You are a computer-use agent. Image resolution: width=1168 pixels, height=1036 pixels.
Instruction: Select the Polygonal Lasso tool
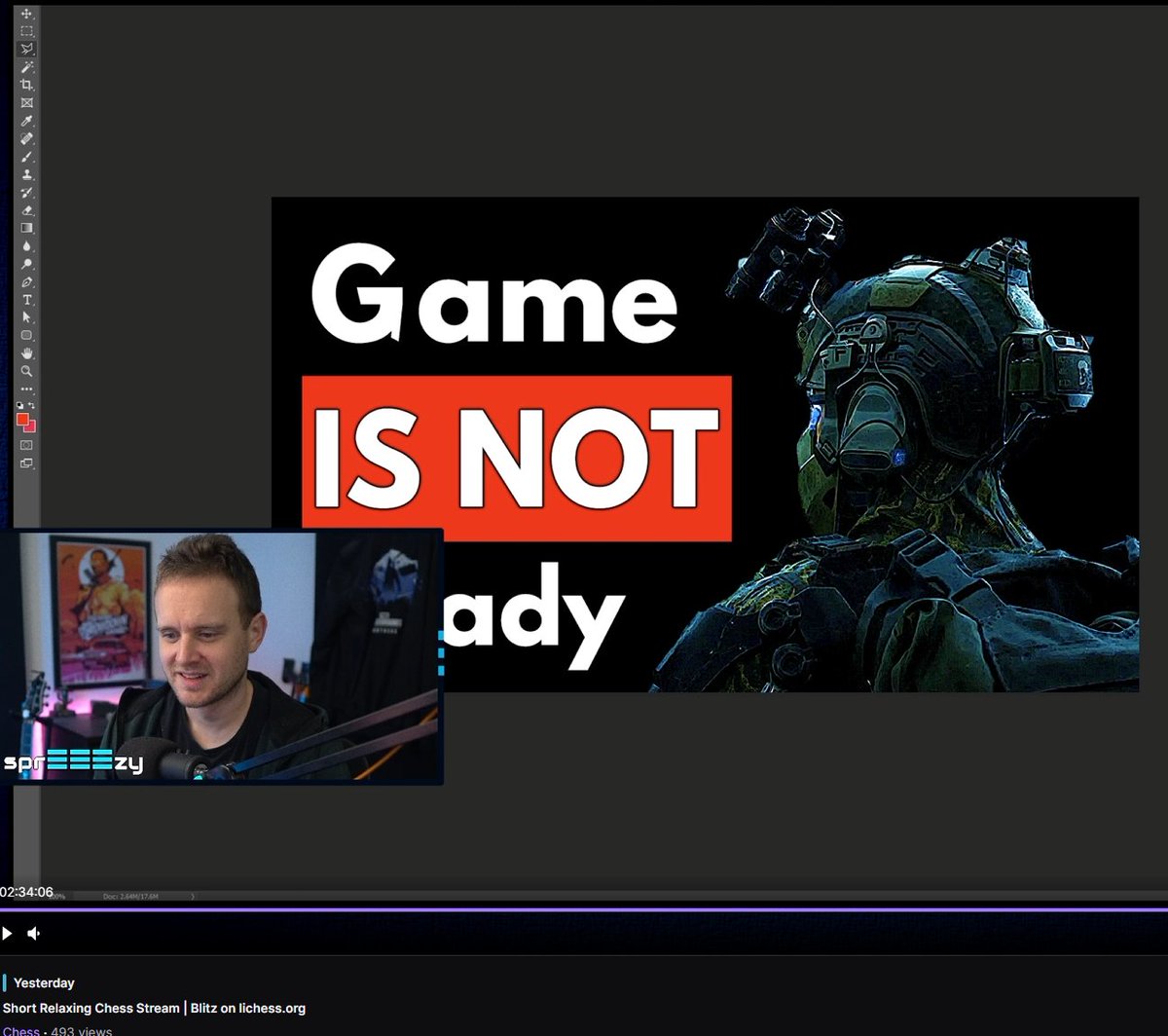(x=27, y=49)
